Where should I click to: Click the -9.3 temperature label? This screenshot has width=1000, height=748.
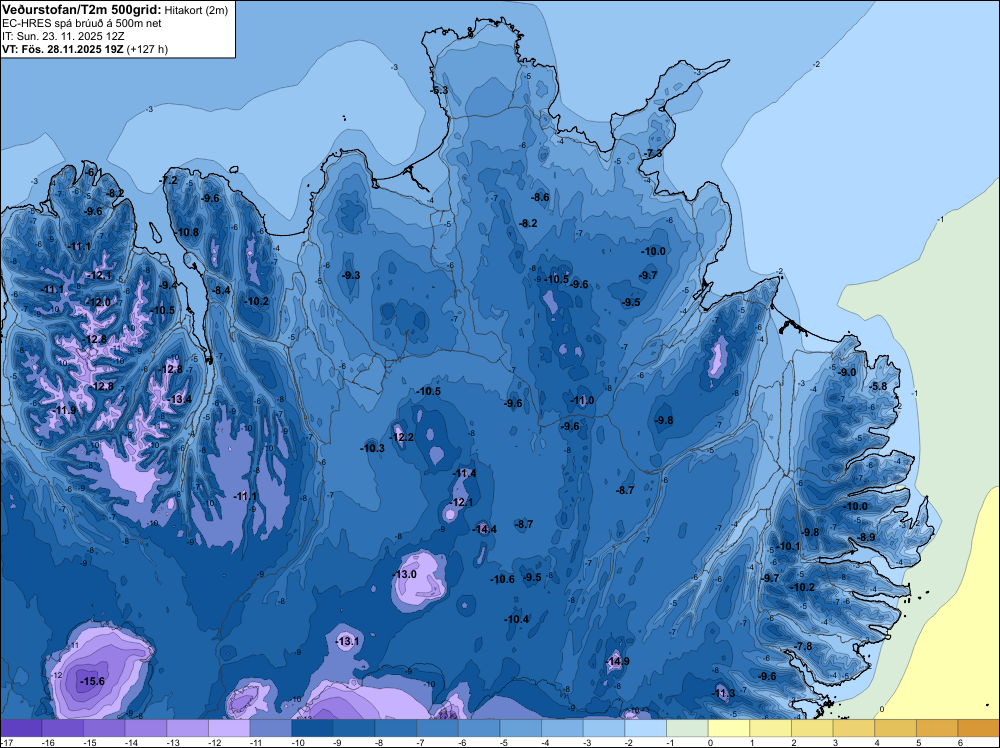[351, 275]
